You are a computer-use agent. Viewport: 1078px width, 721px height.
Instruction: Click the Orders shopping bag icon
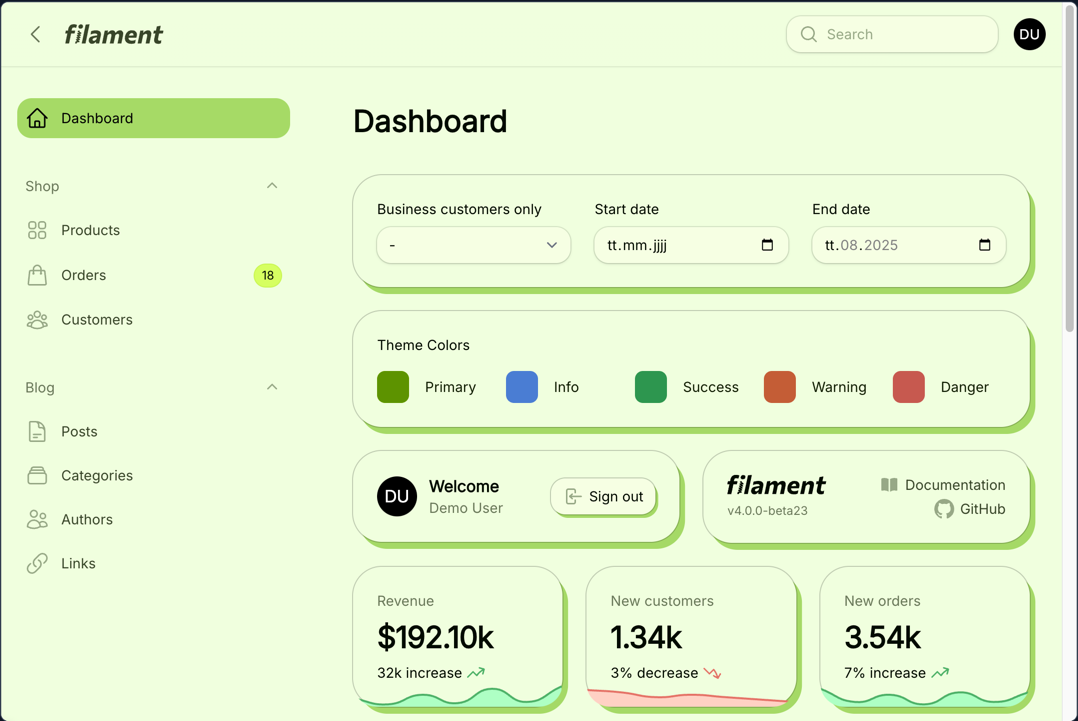[37, 275]
